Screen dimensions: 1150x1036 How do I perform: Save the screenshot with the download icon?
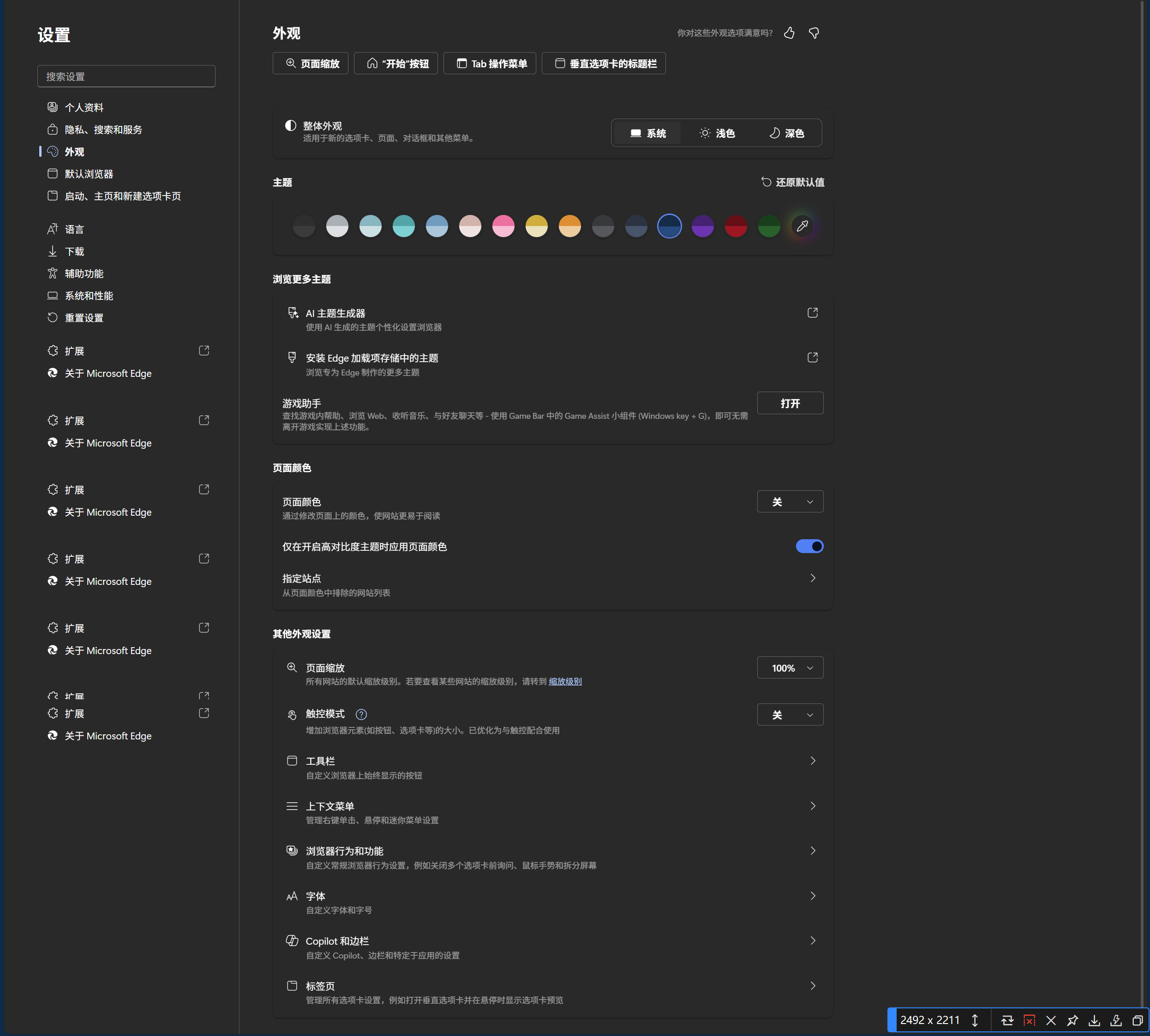[1094, 1020]
